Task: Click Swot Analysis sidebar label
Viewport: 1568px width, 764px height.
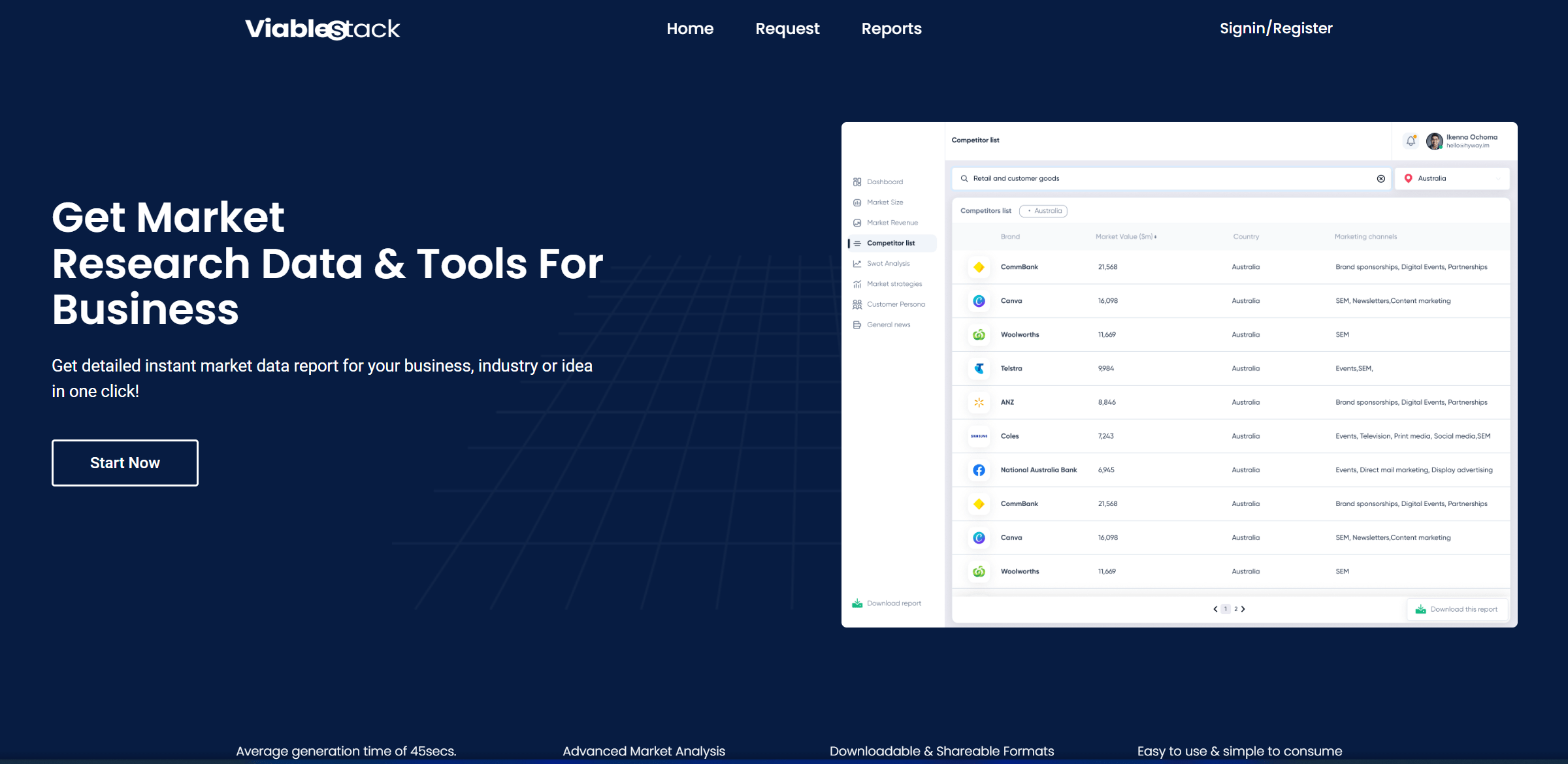Action: click(888, 264)
